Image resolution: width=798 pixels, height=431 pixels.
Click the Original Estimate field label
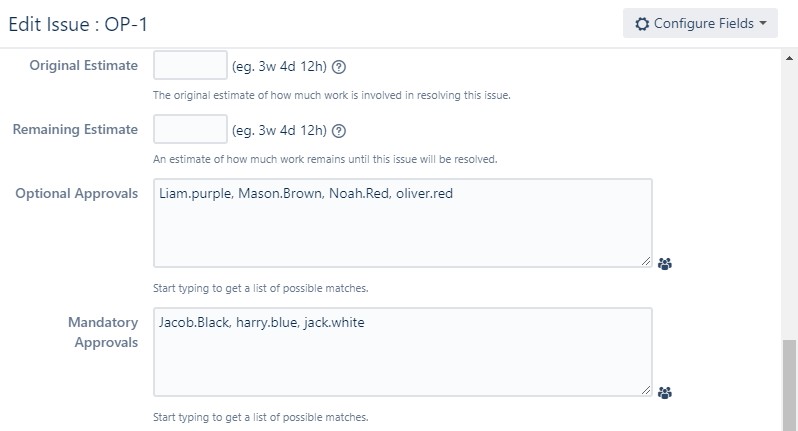(84, 66)
